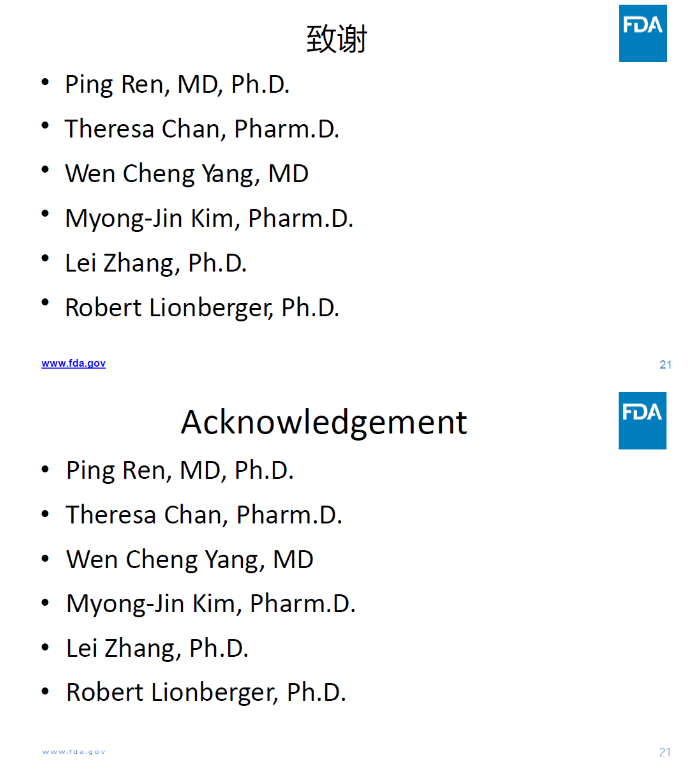Click the FDA logo on the 致谢 slide

642,33
